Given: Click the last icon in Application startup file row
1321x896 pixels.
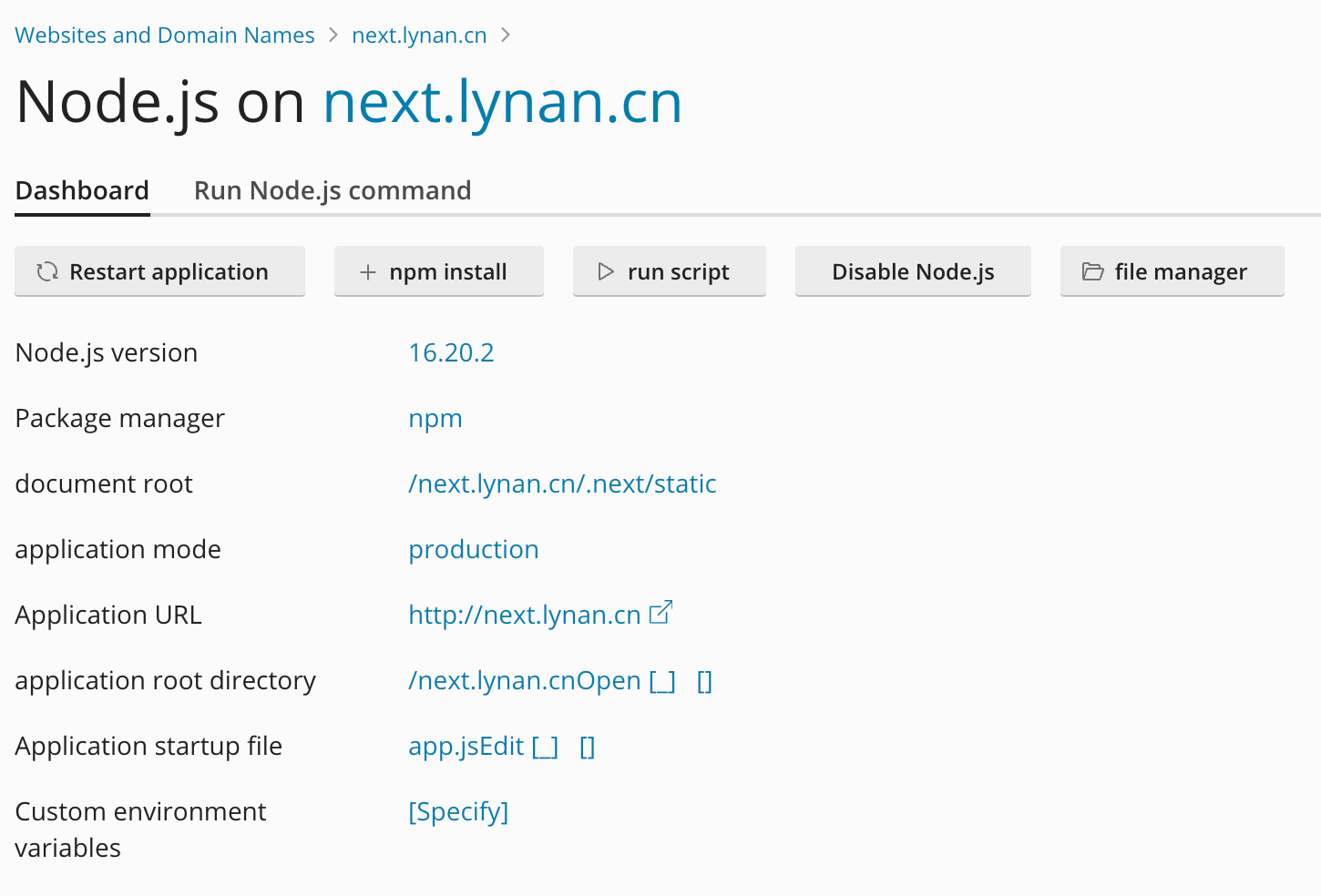Looking at the screenshot, I should [588, 747].
